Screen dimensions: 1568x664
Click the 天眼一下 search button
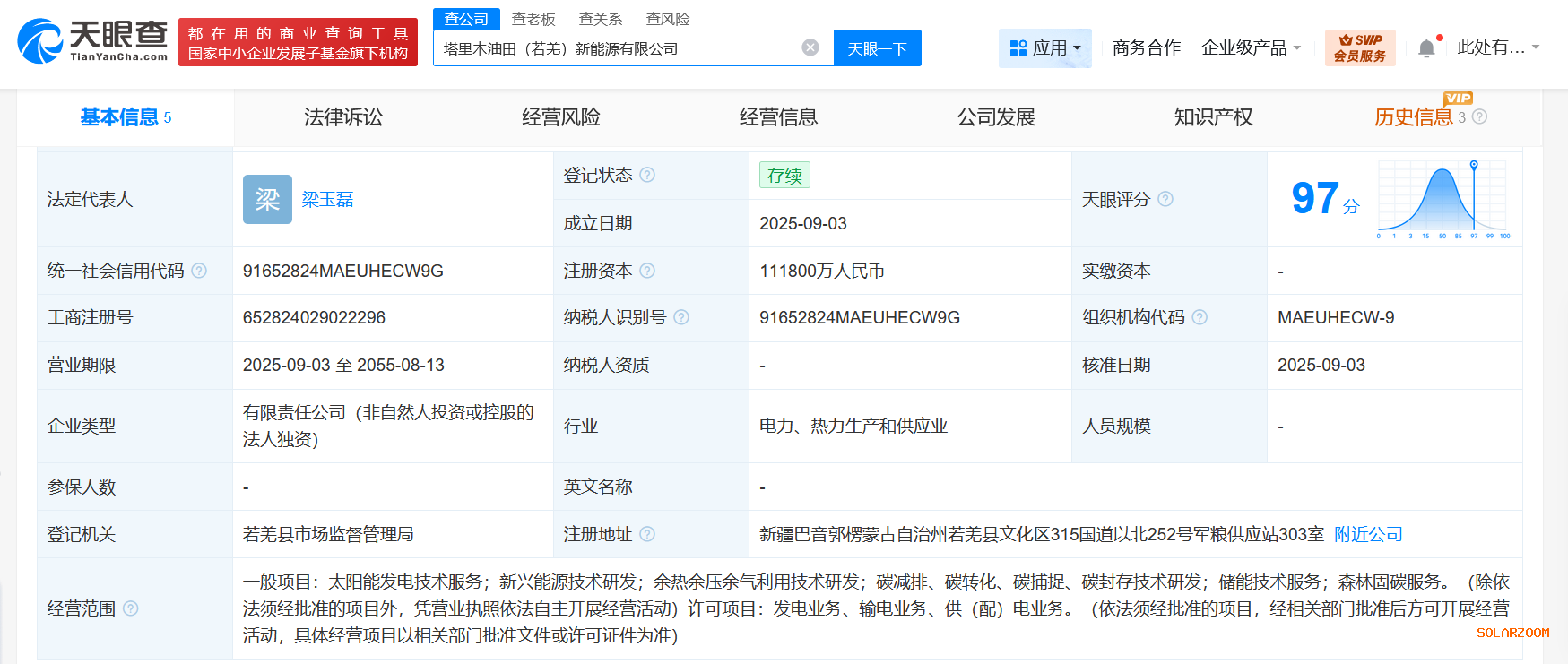click(x=877, y=48)
